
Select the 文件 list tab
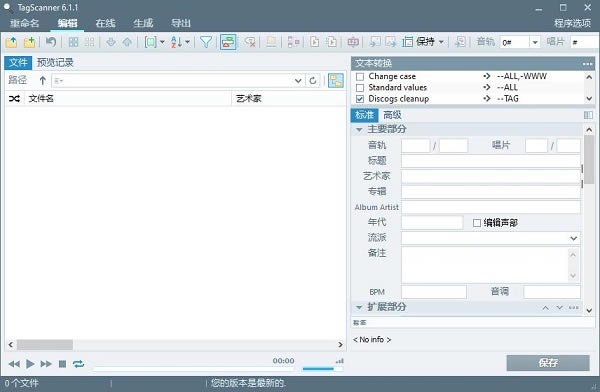click(x=18, y=63)
